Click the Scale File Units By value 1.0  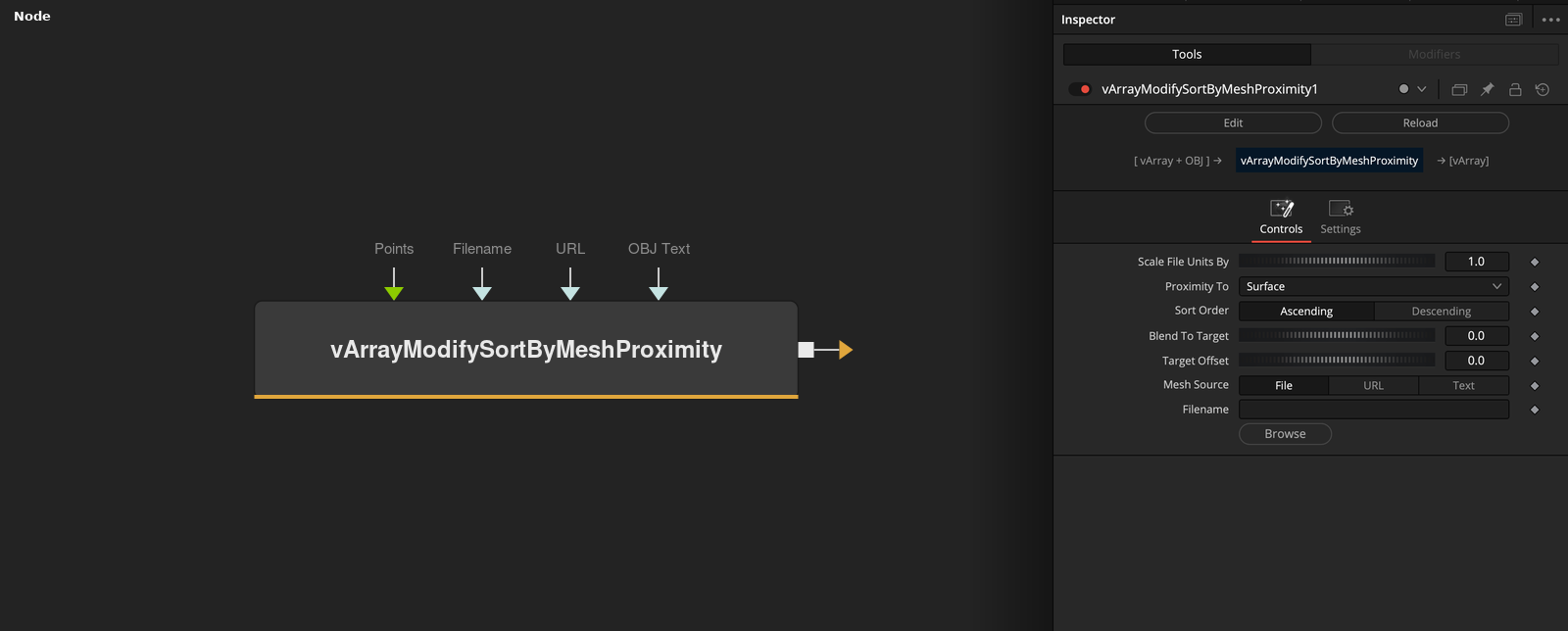[x=1476, y=262]
